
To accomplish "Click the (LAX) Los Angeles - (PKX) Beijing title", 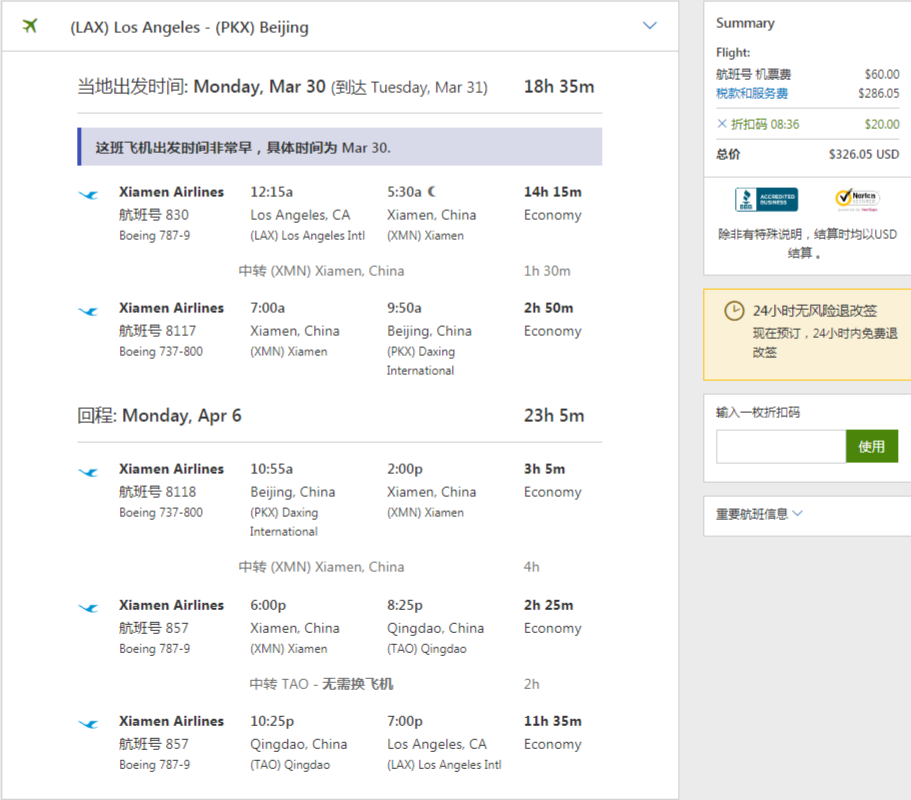I will [x=189, y=27].
